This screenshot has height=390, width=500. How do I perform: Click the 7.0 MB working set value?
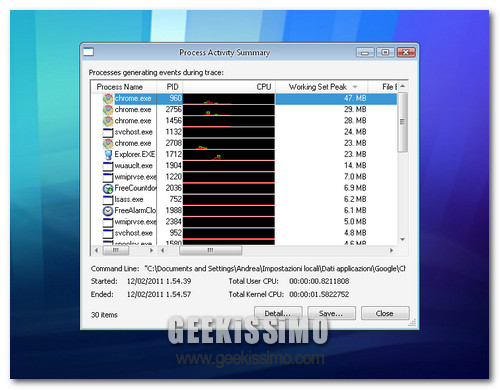point(355,177)
